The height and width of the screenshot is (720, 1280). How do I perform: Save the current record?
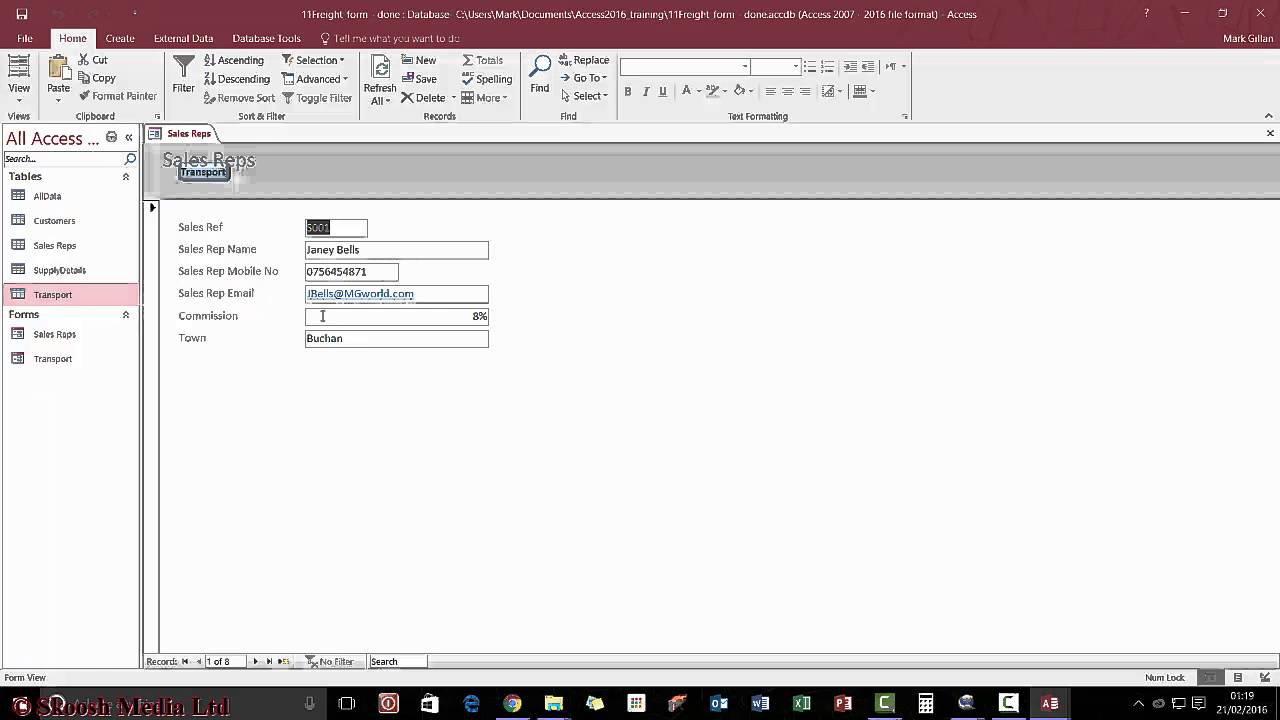click(x=419, y=79)
